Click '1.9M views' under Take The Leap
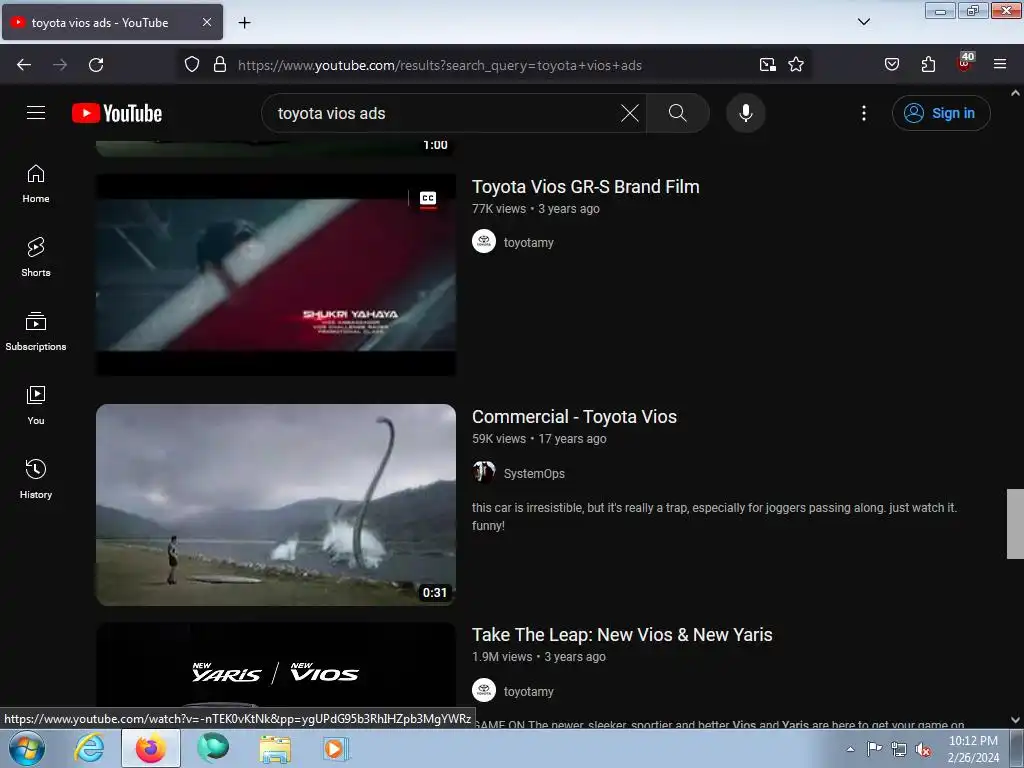The width and height of the screenshot is (1024, 768). click(502, 657)
